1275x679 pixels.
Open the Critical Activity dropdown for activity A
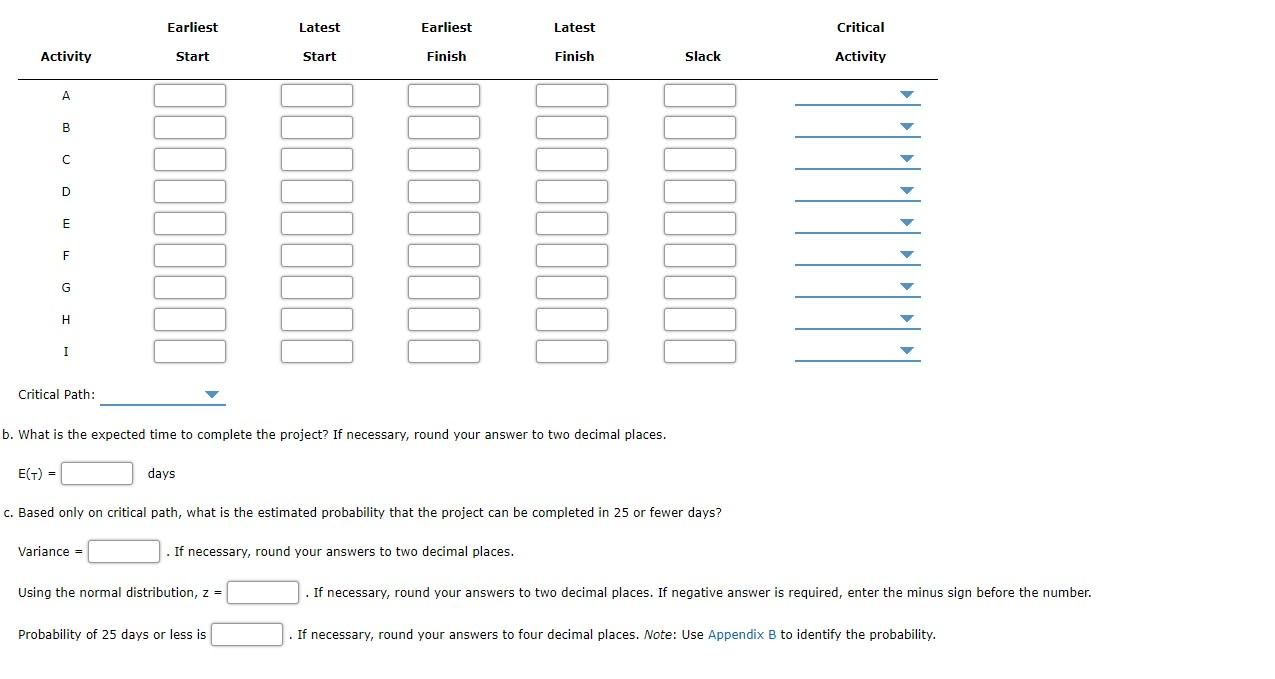[x=905, y=95]
